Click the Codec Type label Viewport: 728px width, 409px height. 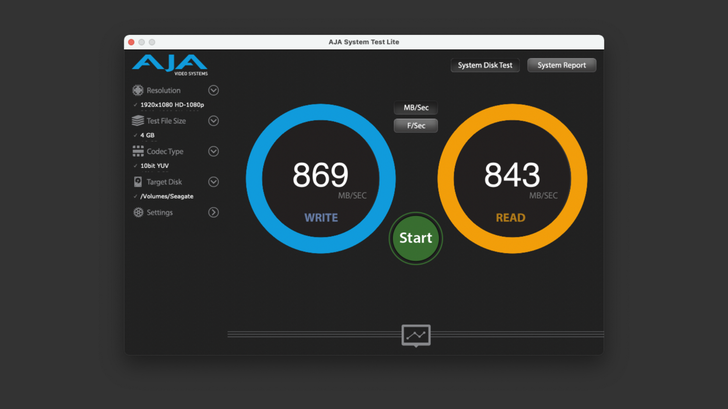pos(165,151)
